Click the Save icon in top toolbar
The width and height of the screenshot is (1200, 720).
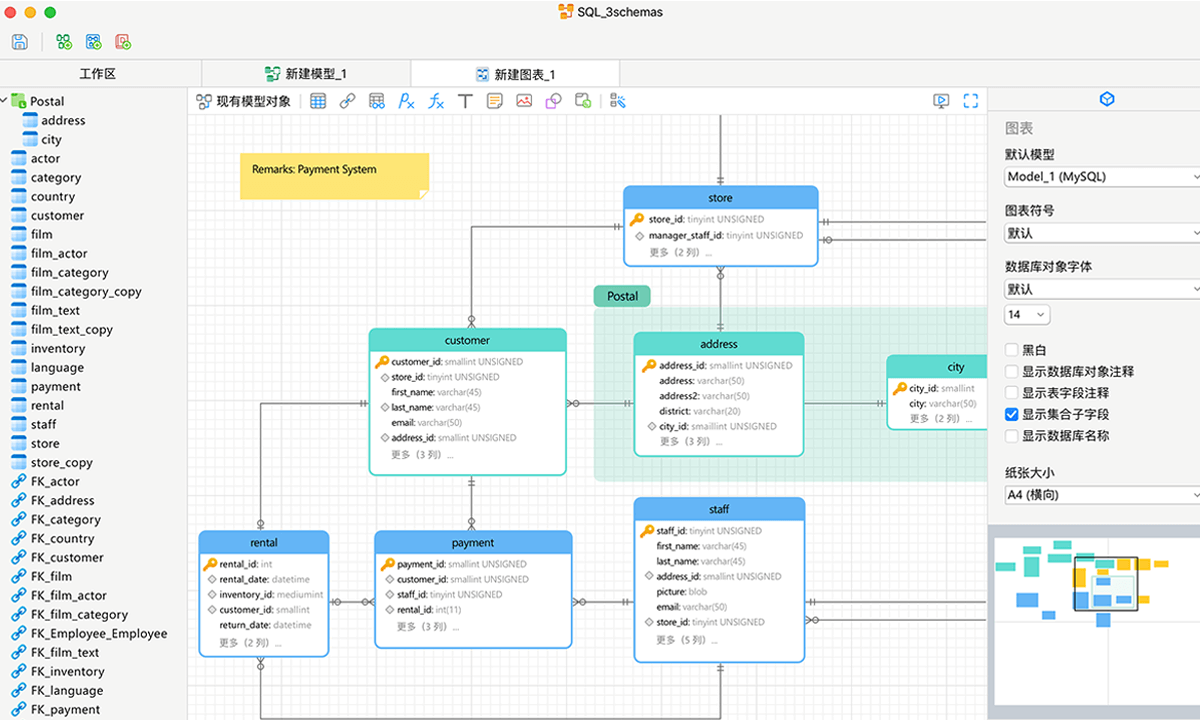pos(19,42)
